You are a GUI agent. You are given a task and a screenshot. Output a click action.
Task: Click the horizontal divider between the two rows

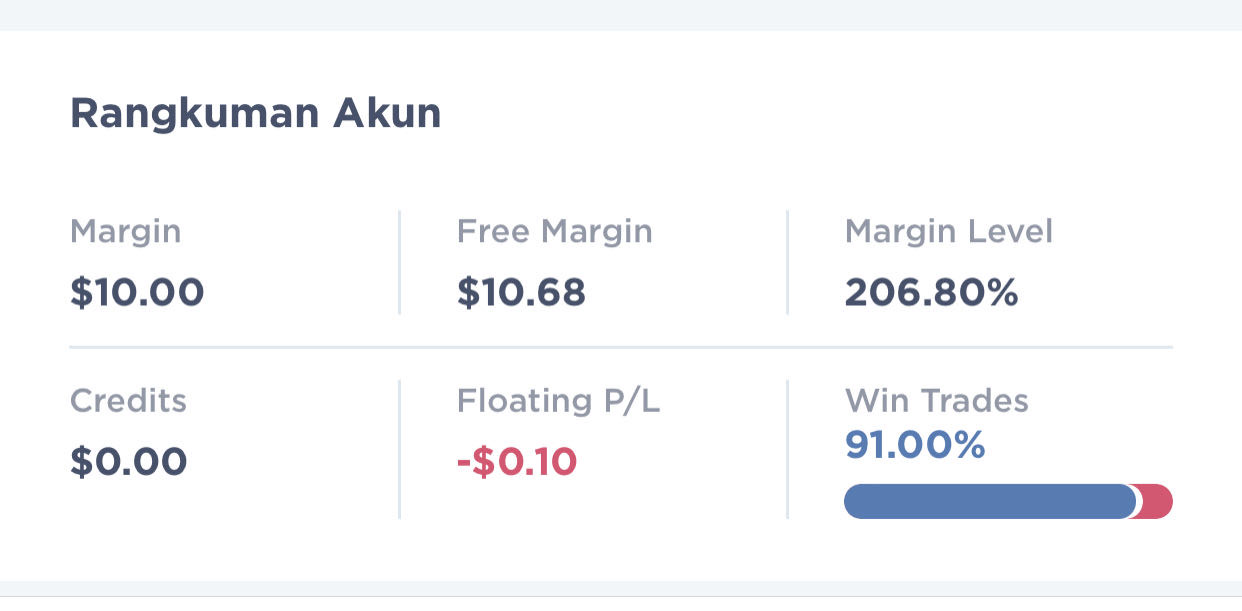pyautogui.click(x=620, y=347)
